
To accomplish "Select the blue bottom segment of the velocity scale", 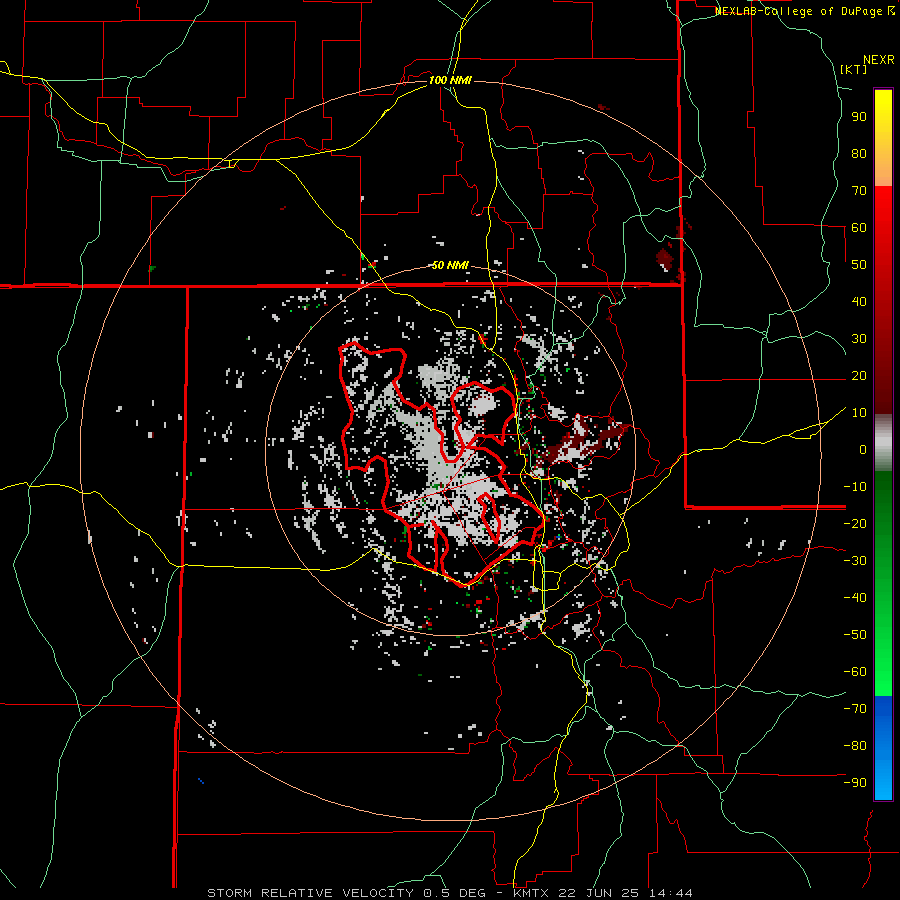I will pos(883,748).
